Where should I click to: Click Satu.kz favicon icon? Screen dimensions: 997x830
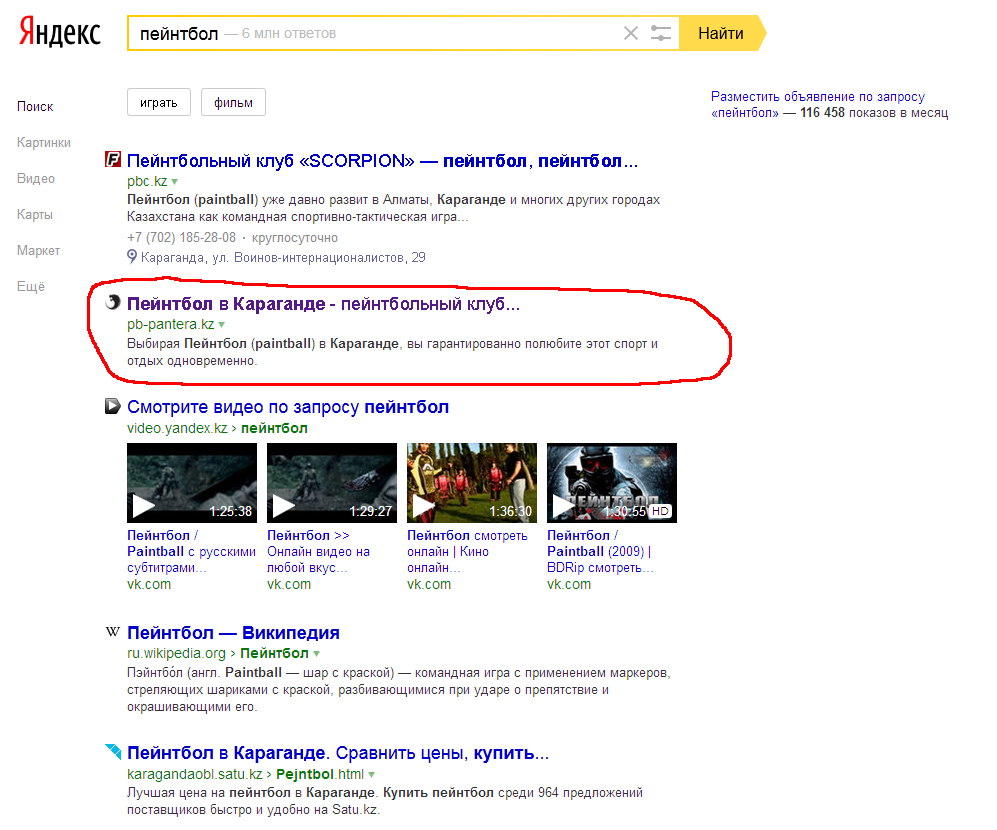(113, 751)
